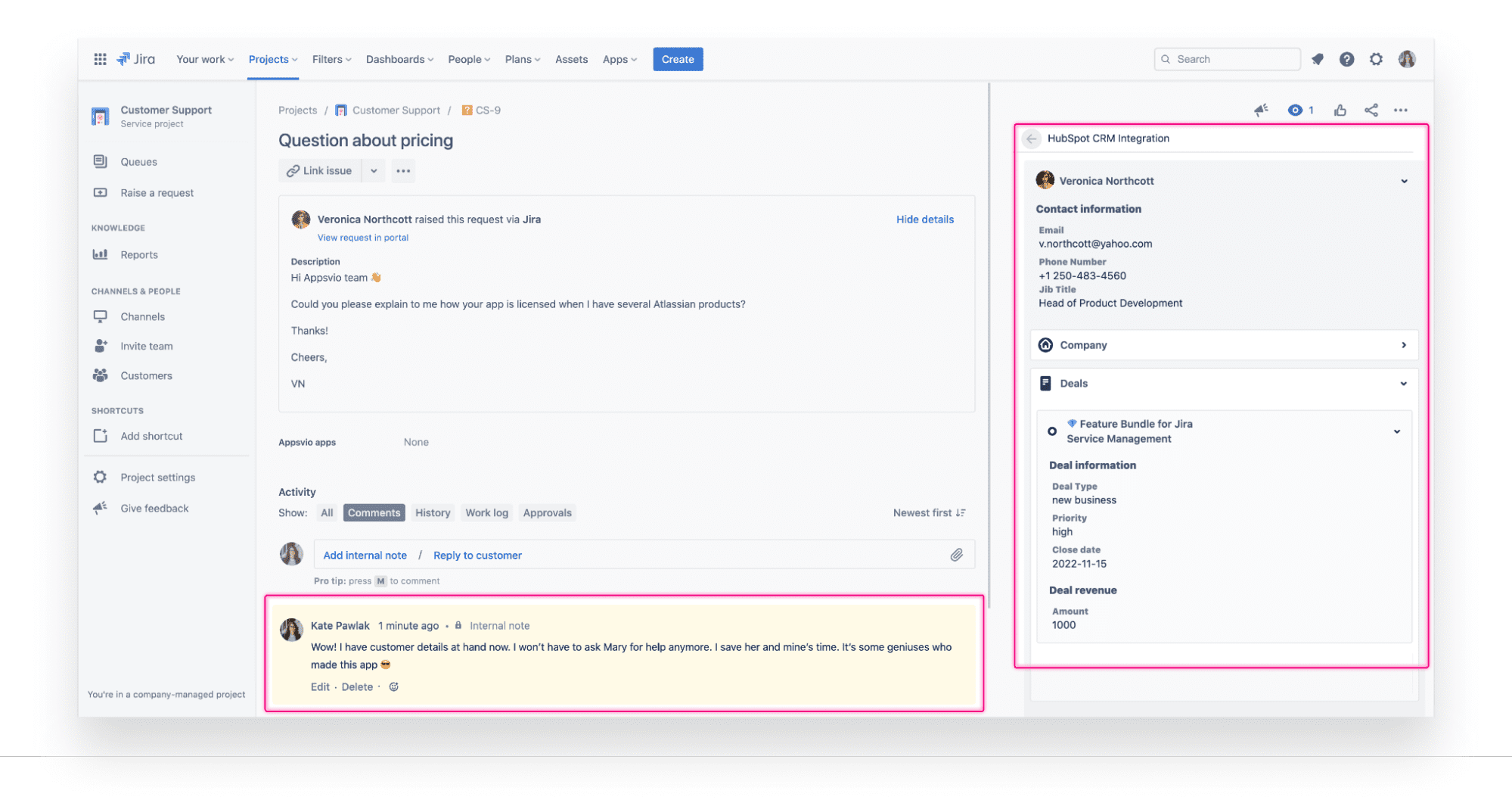Image resolution: width=1512 pixels, height=803 pixels.
Task: Open the app switcher grid icon
Action: click(x=100, y=59)
